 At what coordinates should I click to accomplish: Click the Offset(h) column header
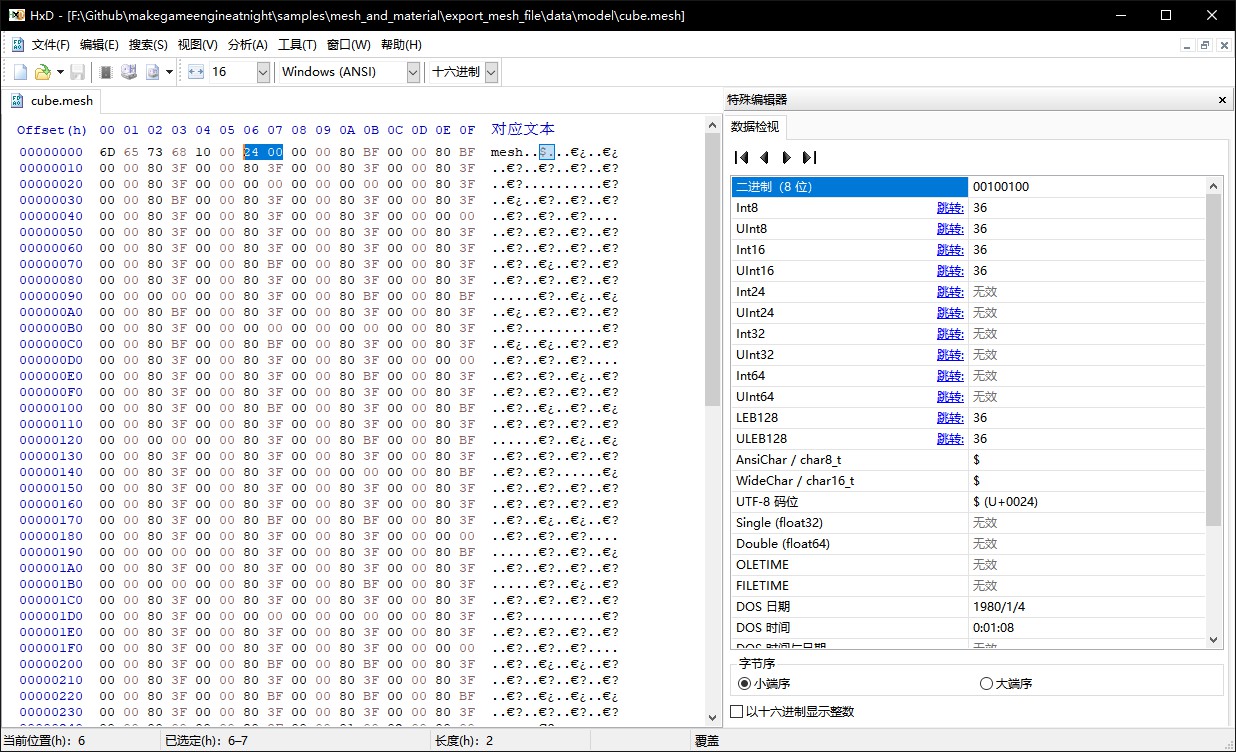(x=52, y=130)
